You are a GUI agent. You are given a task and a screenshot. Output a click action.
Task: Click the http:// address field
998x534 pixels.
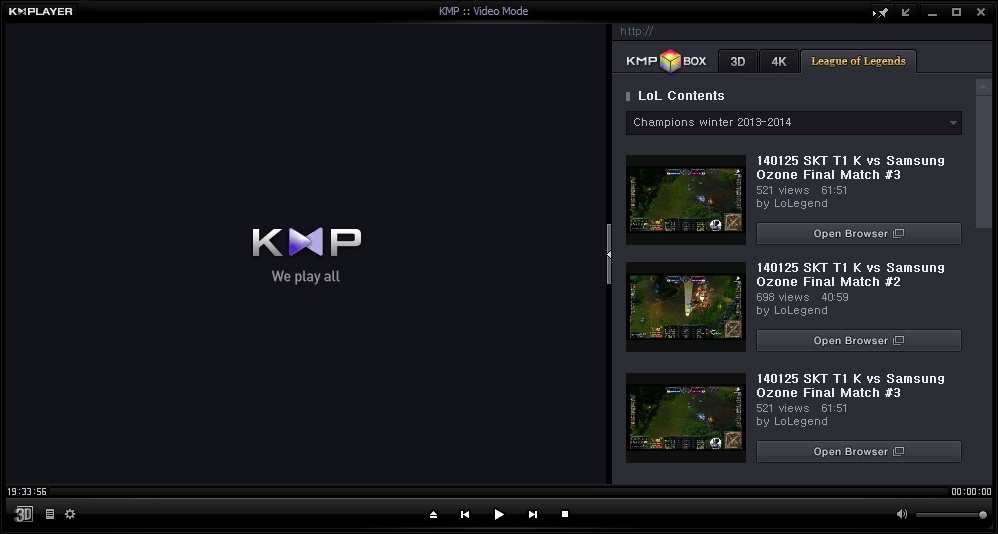802,31
